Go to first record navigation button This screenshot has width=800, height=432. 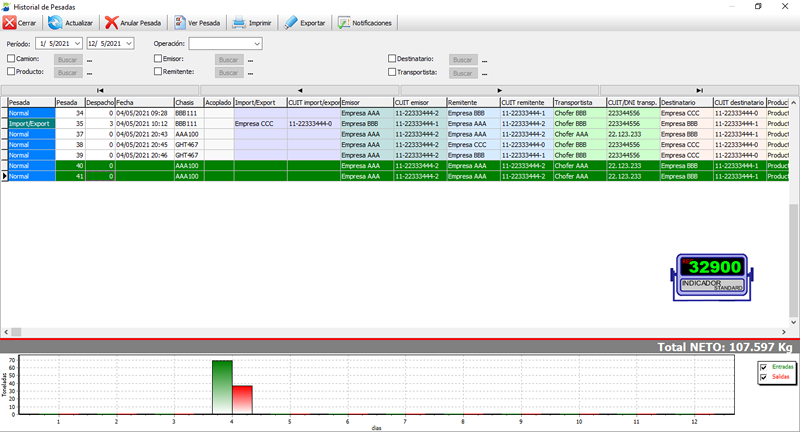point(100,91)
